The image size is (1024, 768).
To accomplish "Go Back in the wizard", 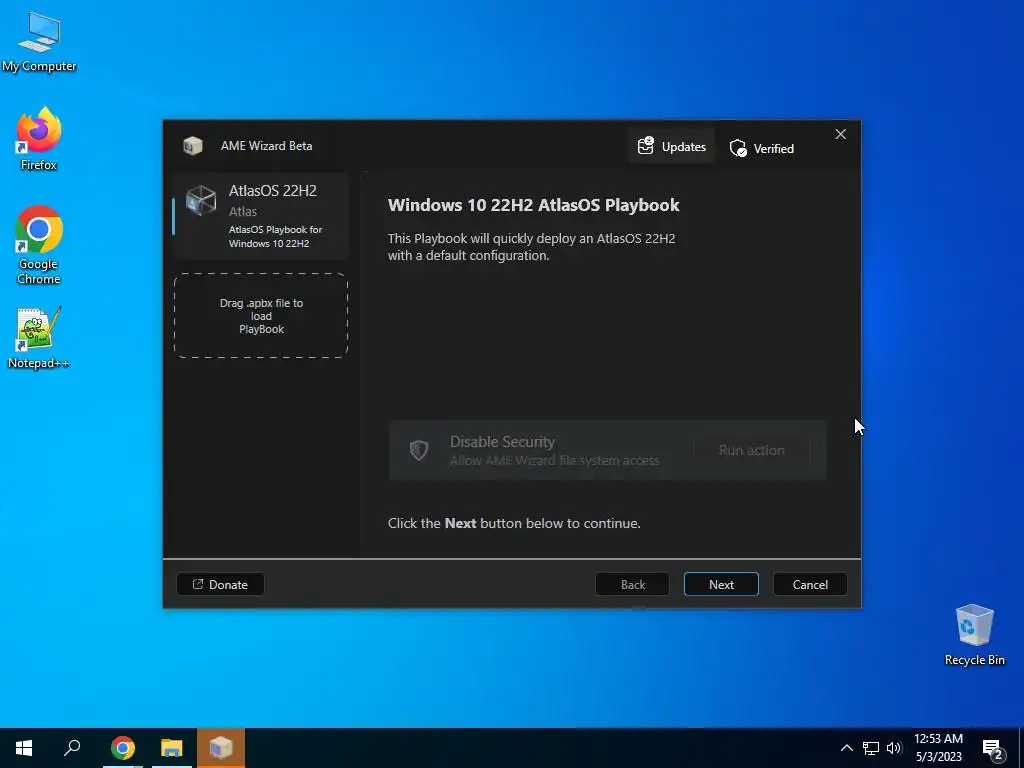I will pos(632,584).
